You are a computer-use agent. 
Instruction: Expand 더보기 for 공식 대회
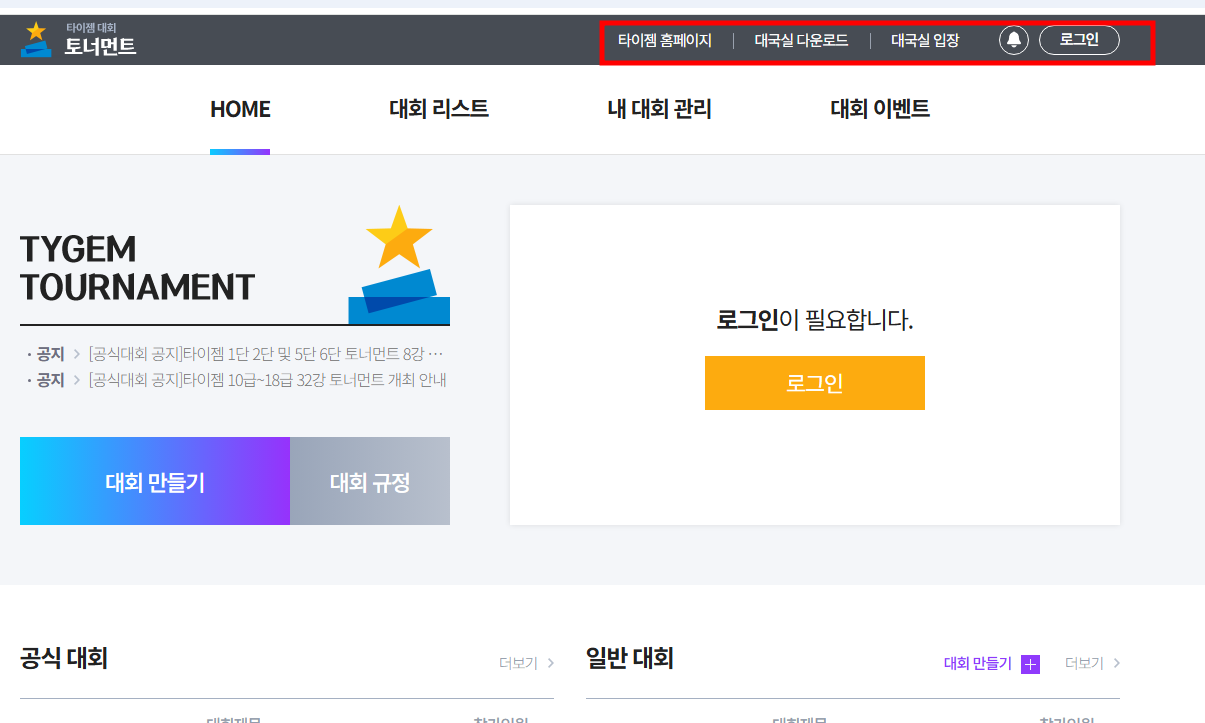tap(527, 663)
